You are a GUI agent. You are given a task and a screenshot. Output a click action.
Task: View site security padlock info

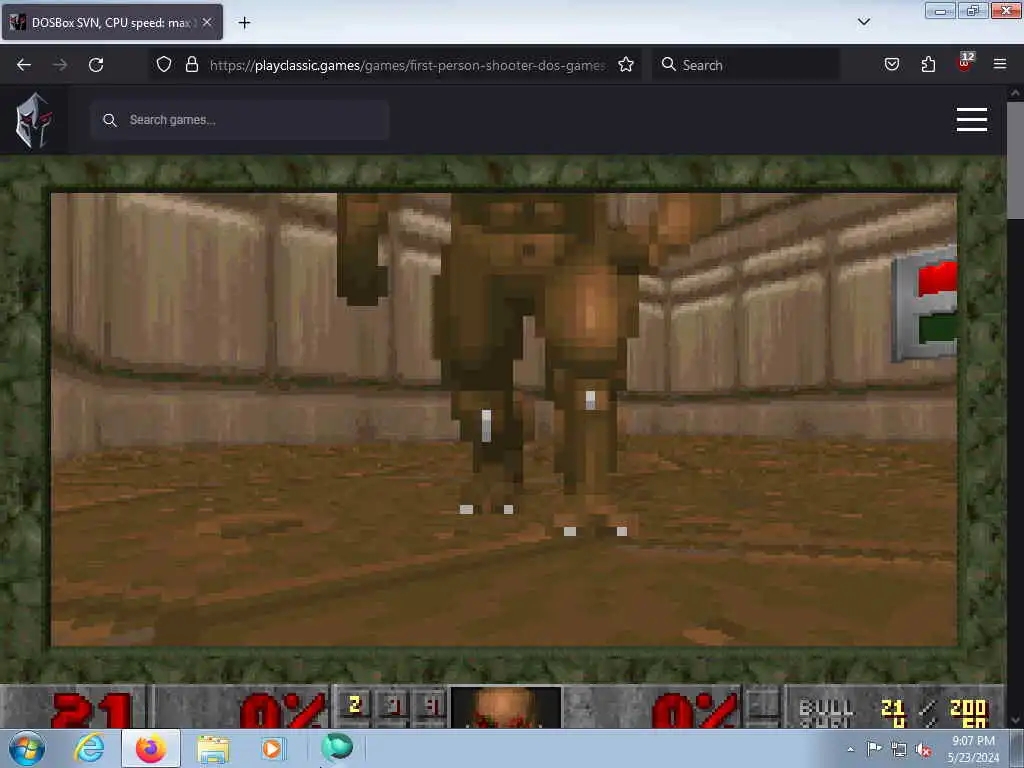[192, 64]
